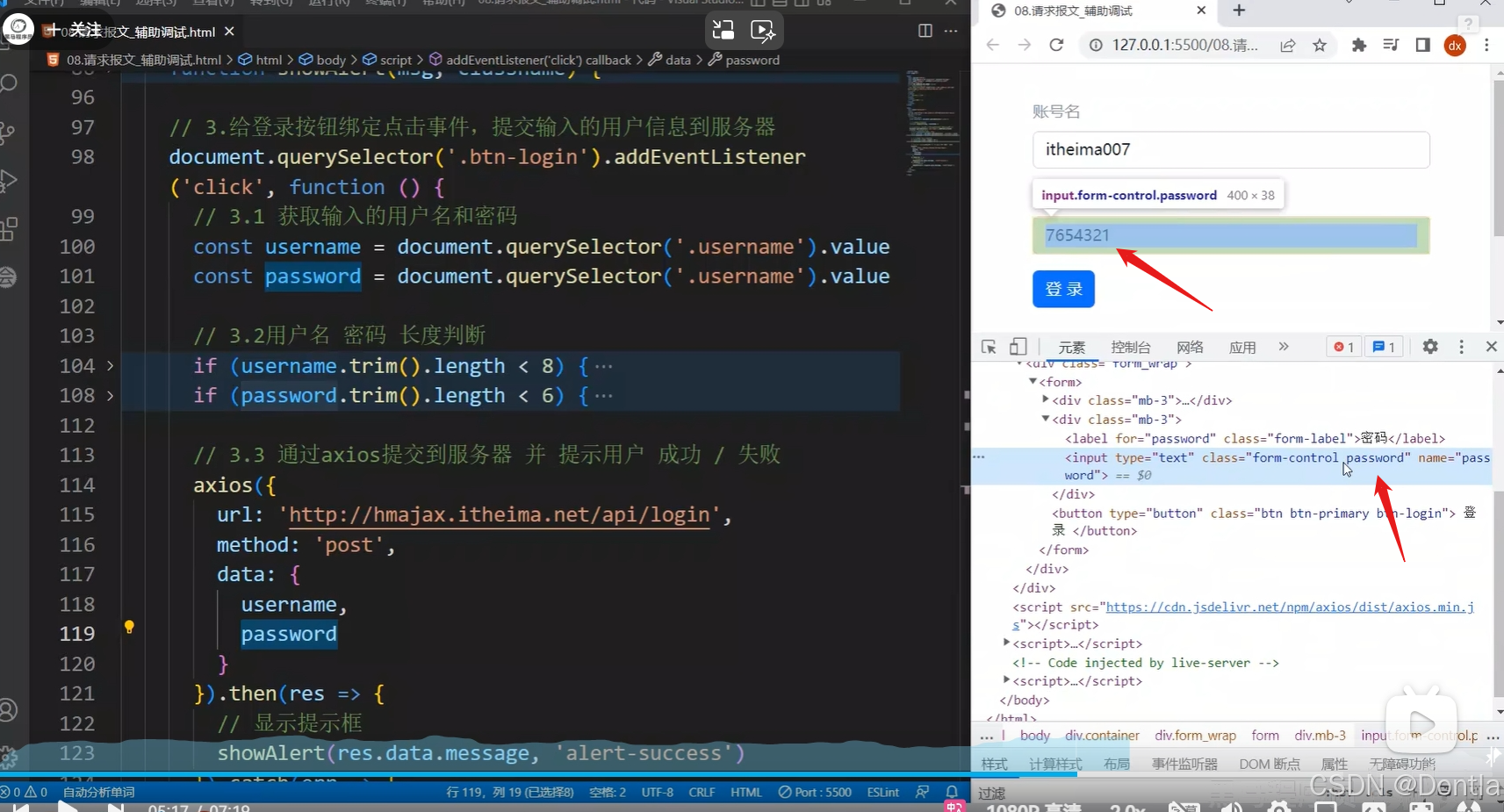Open VS Code run and debug icon
Viewport: 1504px width, 812px height.
(9, 180)
